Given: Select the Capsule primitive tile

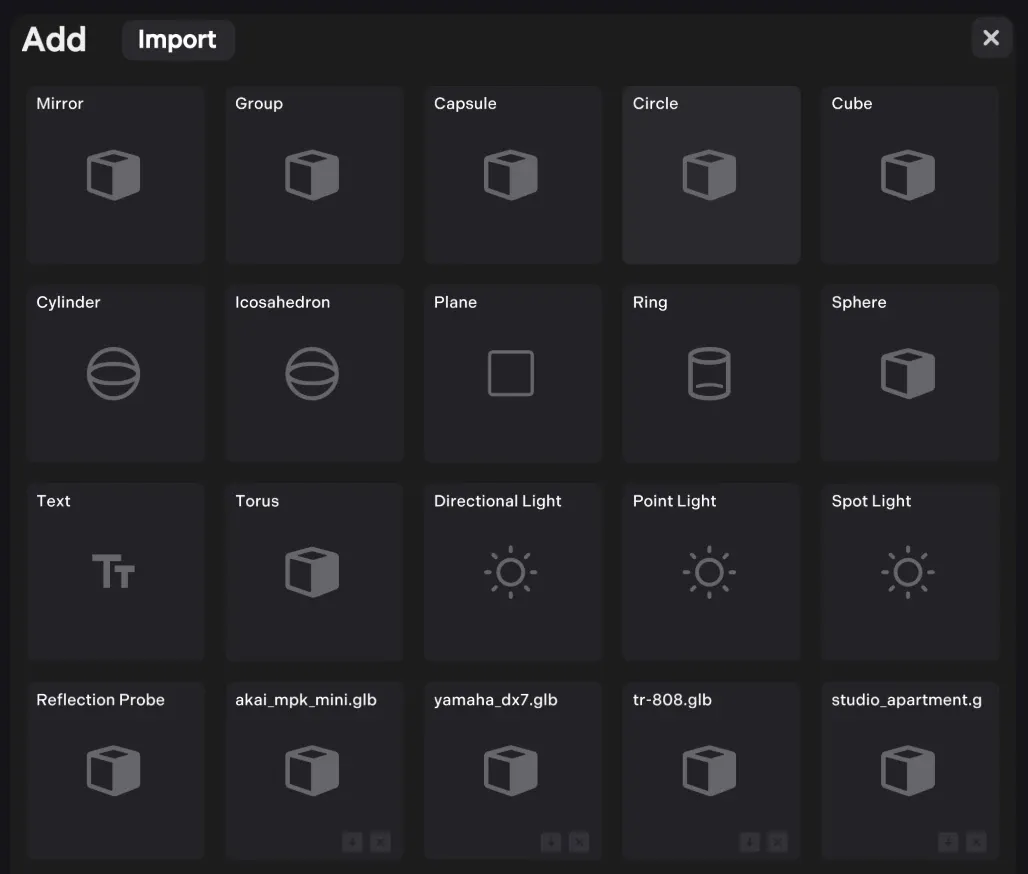Looking at the screenshot, I should 512,175.
